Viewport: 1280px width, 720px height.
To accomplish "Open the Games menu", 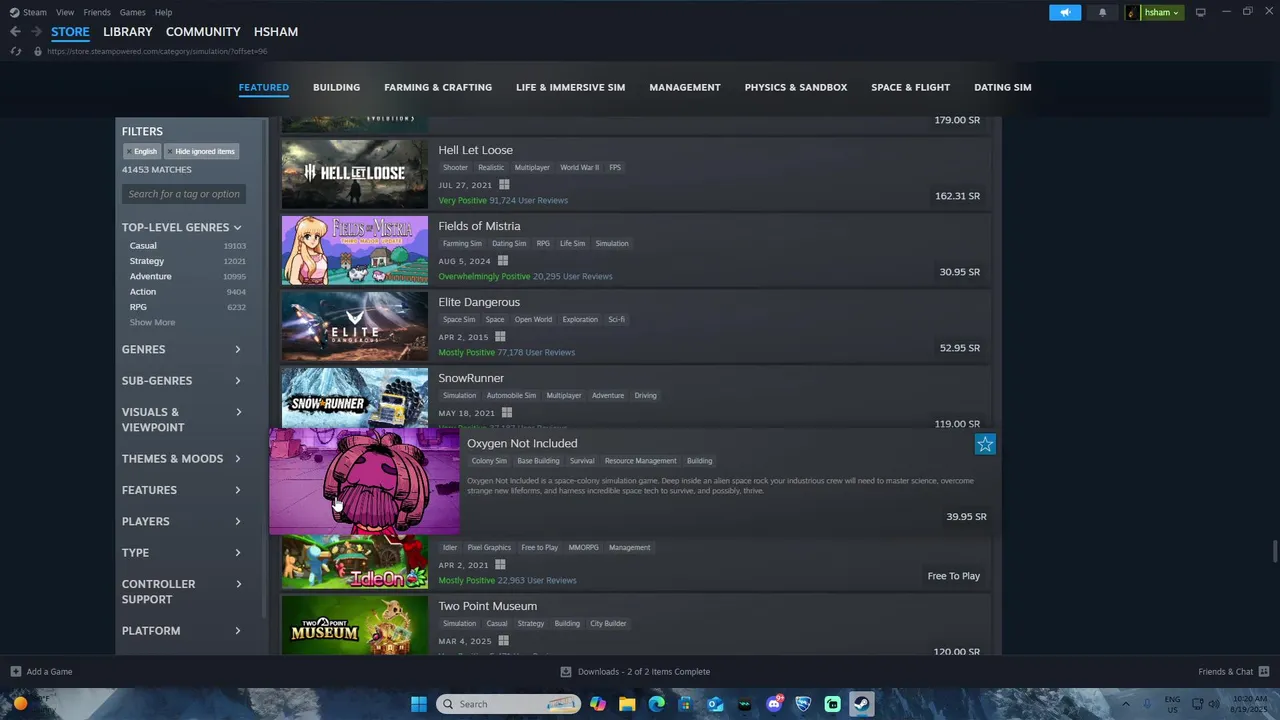I will (132, 12).
